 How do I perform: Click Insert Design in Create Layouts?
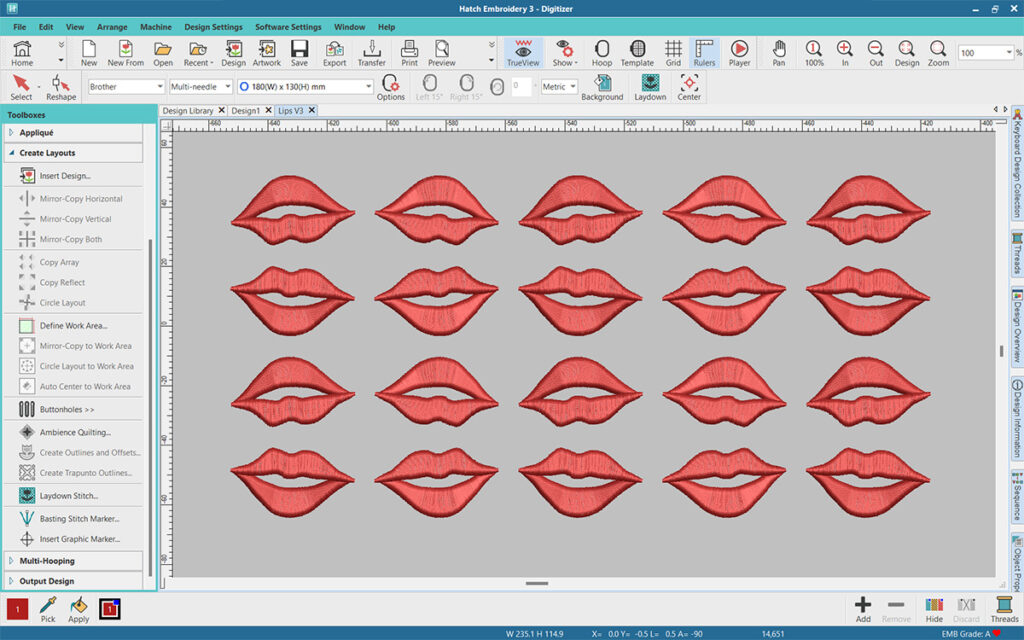(x=65, y=176)
